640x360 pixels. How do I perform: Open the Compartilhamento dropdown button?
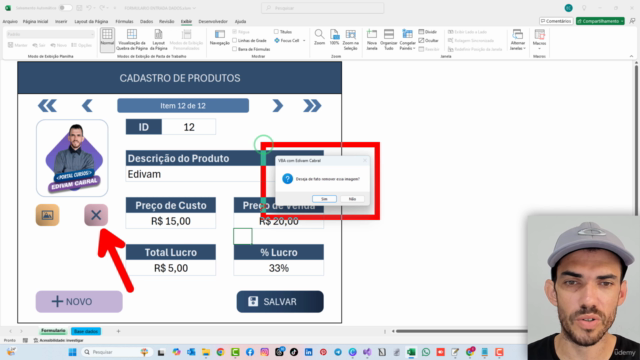[600, 21]
